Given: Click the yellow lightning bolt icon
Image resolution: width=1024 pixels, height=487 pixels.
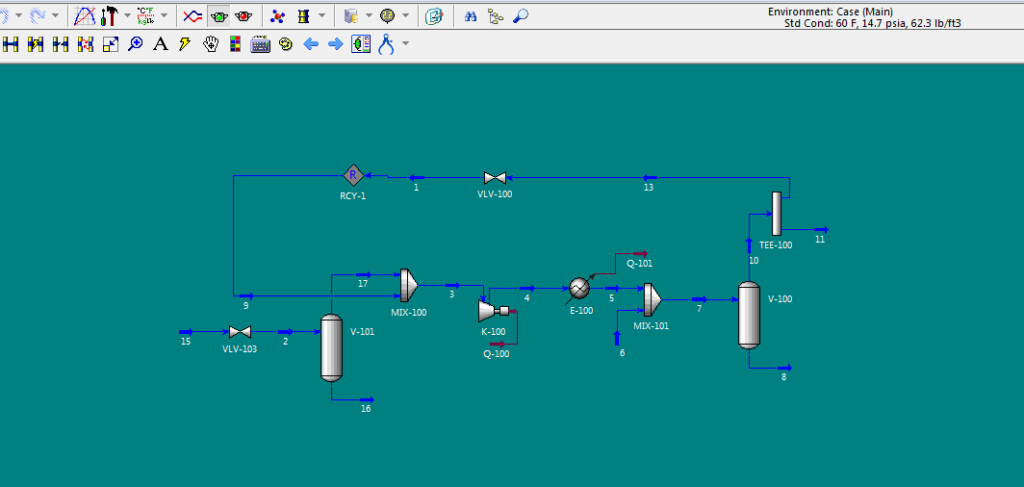Looking at the screenshot, I should point(185,44).
